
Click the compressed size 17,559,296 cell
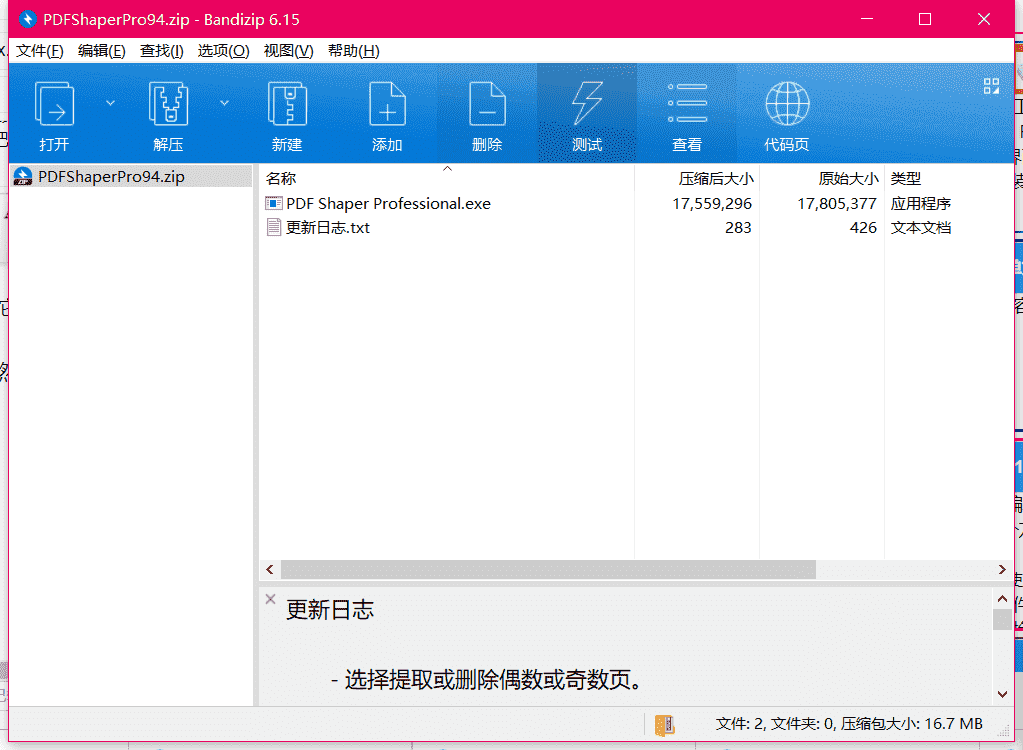(x=712, y=203)
